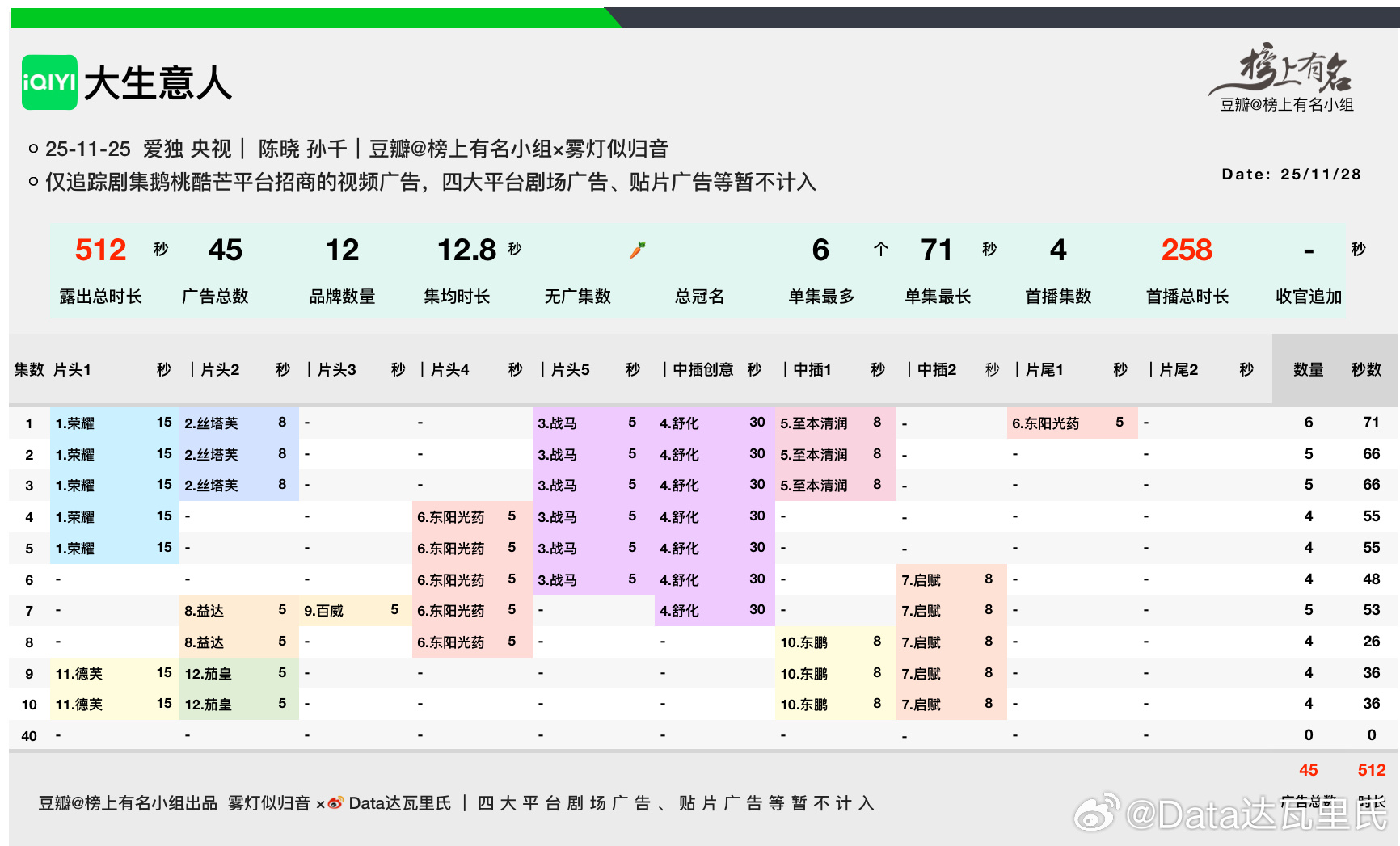The image size is (1400, 846).
Task: Click the 广告总数 label in summary bar
Action: coord(215,297)
